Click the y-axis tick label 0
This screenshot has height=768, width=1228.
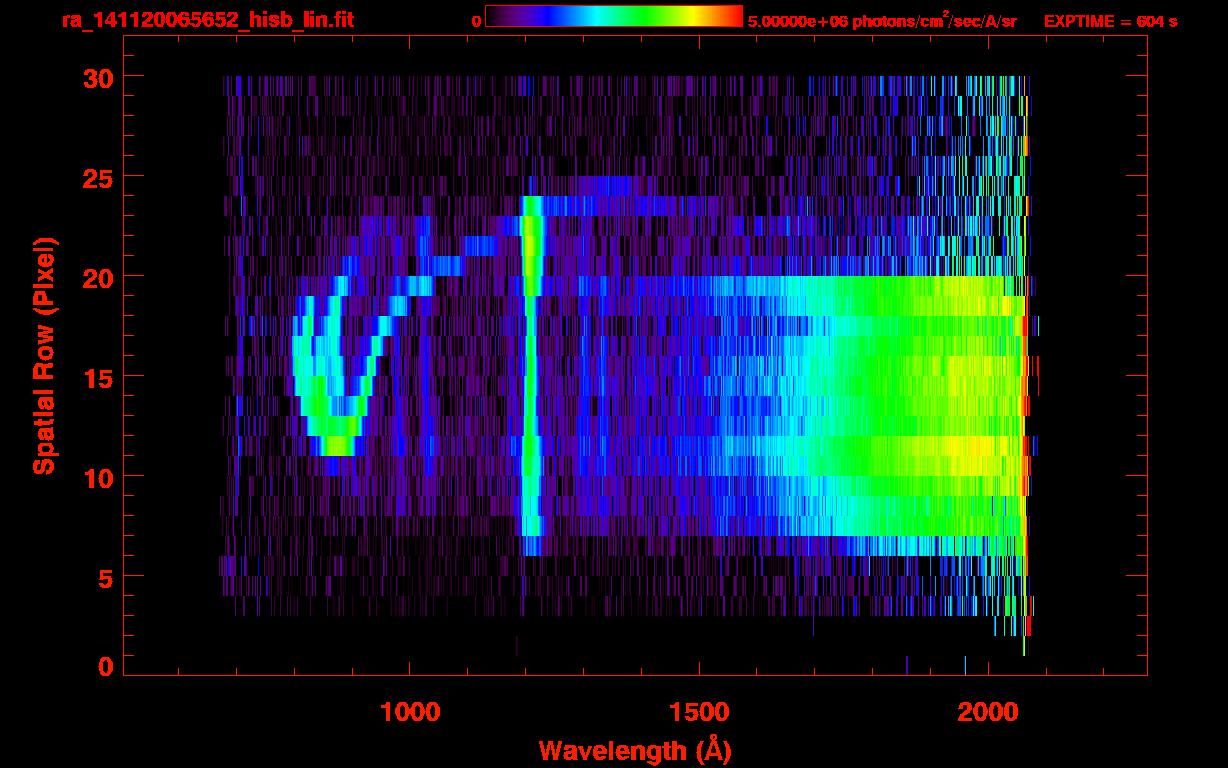[x=105, y=666]
